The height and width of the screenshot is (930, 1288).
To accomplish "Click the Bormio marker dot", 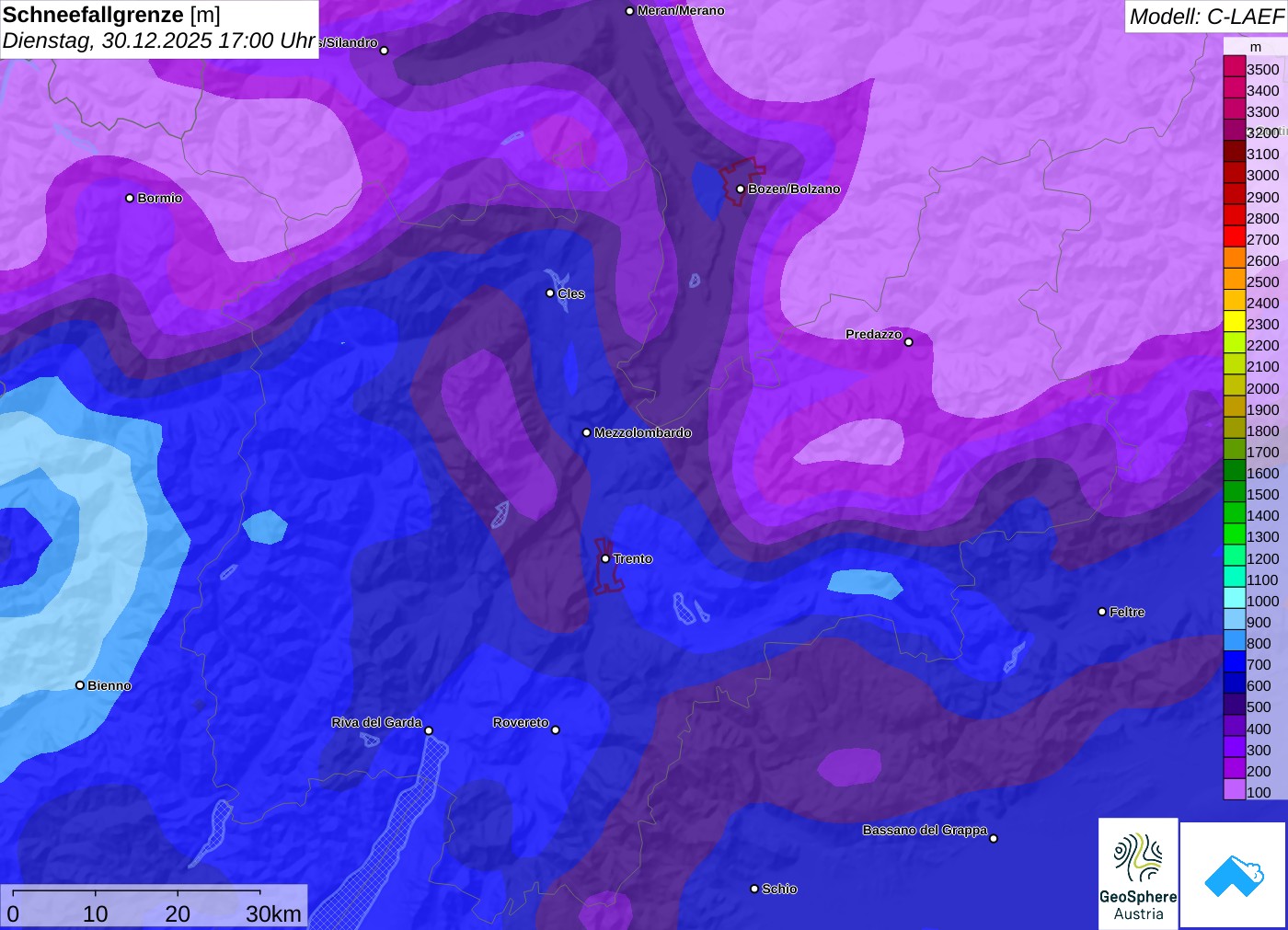I will point(130,198).
